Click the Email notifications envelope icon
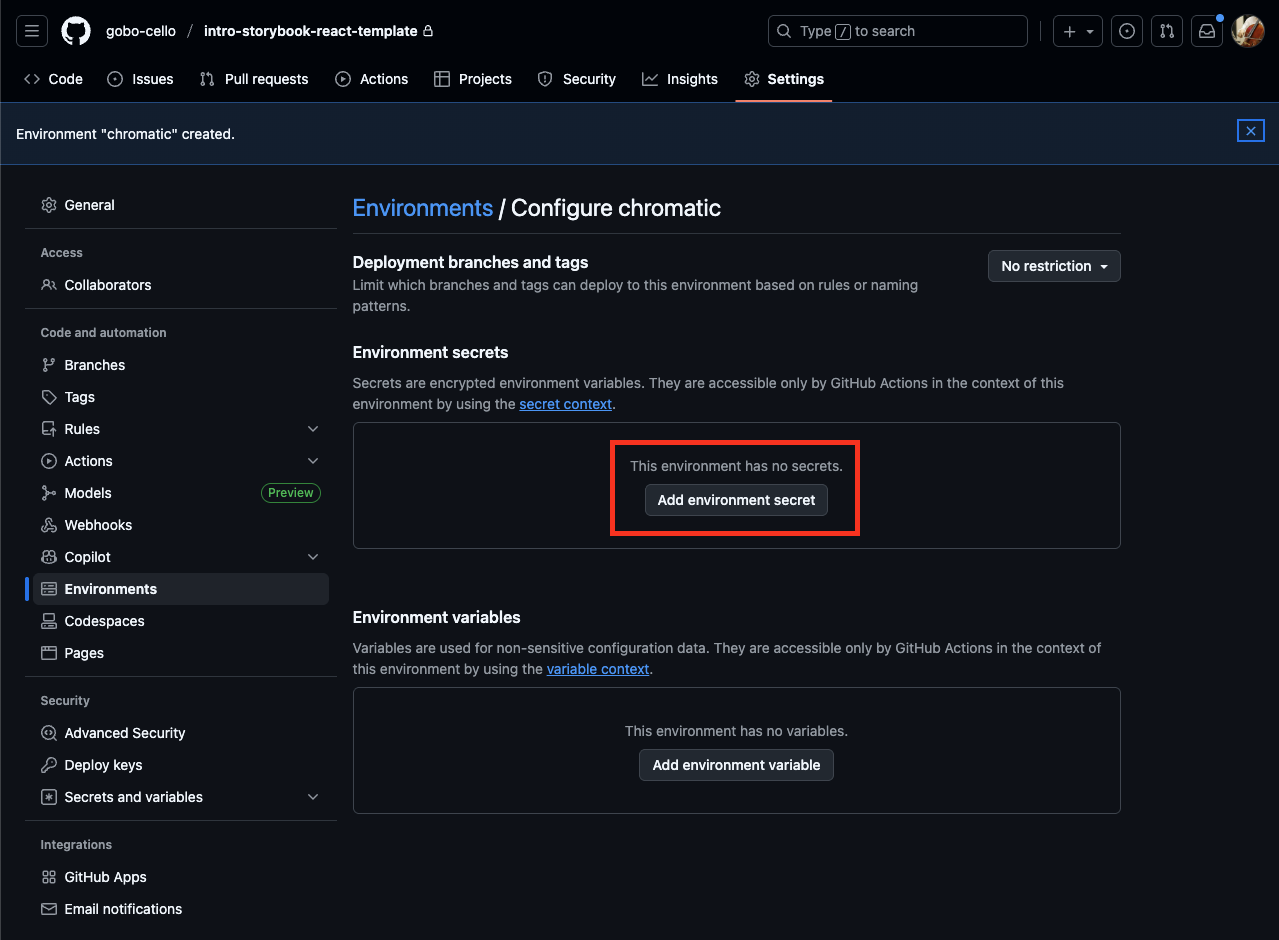 49,909
